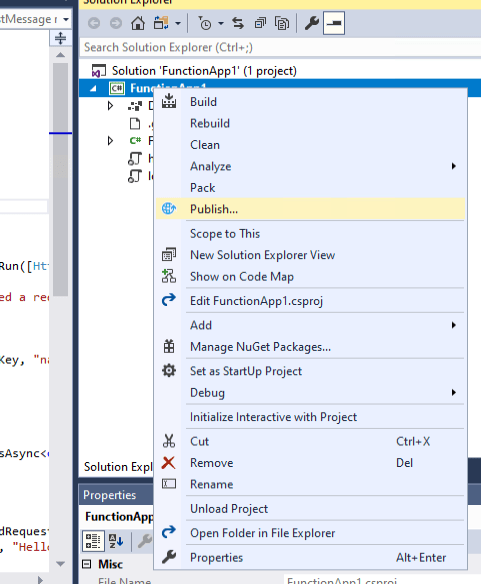Click the Pending Changes Filter clock icon

click(x=205, y=23)
